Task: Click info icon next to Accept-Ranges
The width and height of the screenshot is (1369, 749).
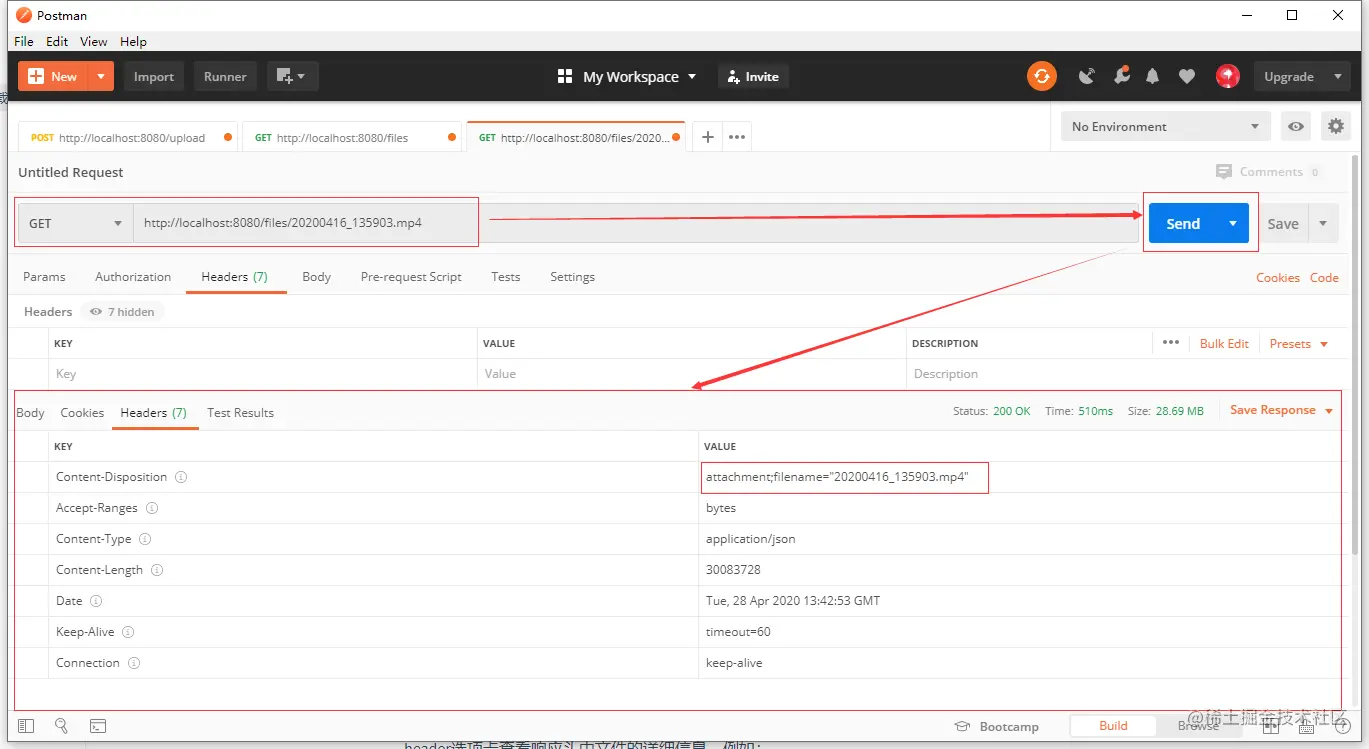Action: [152, 508]
